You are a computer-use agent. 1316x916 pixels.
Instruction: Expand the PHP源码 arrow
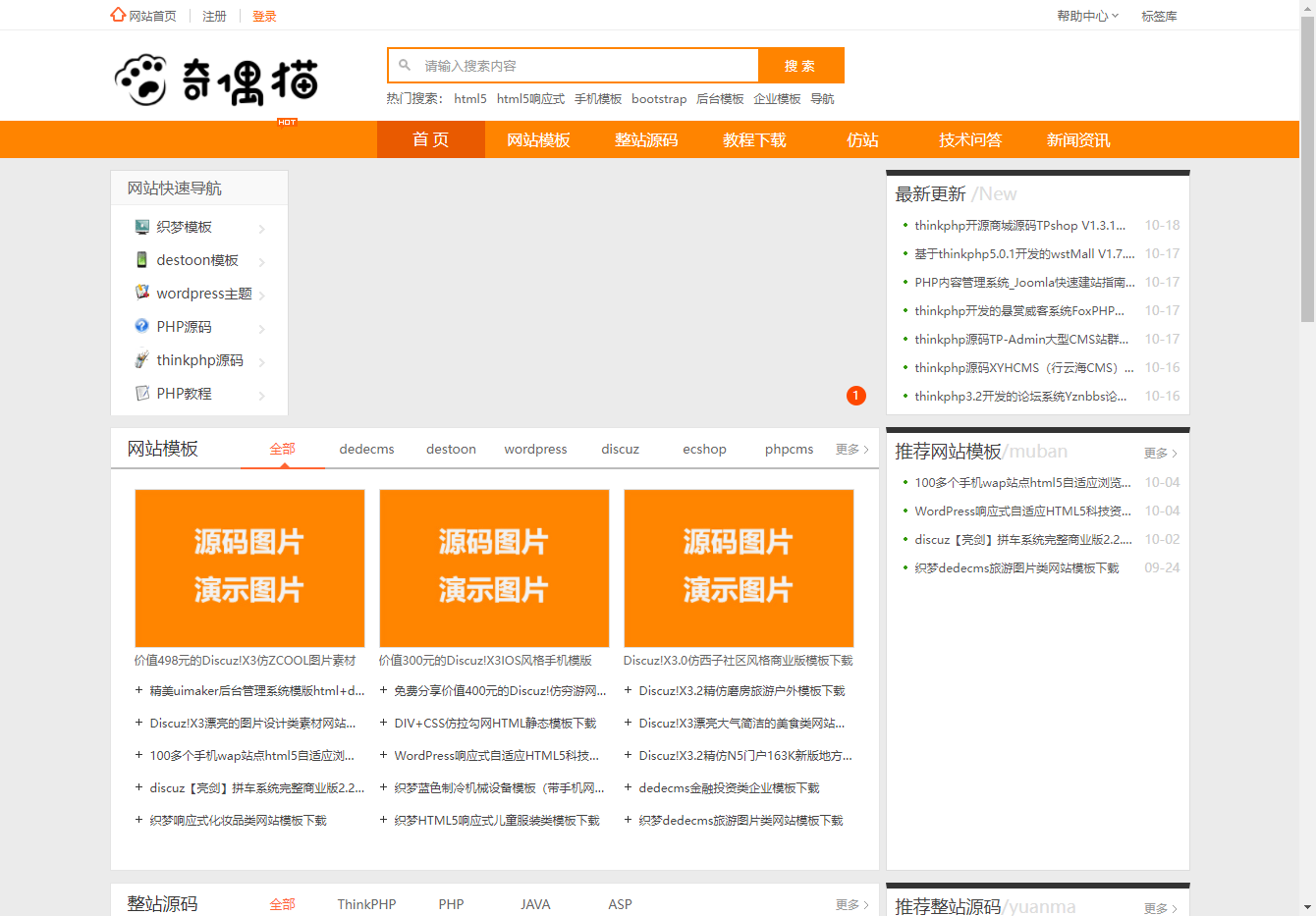(262, 329)
